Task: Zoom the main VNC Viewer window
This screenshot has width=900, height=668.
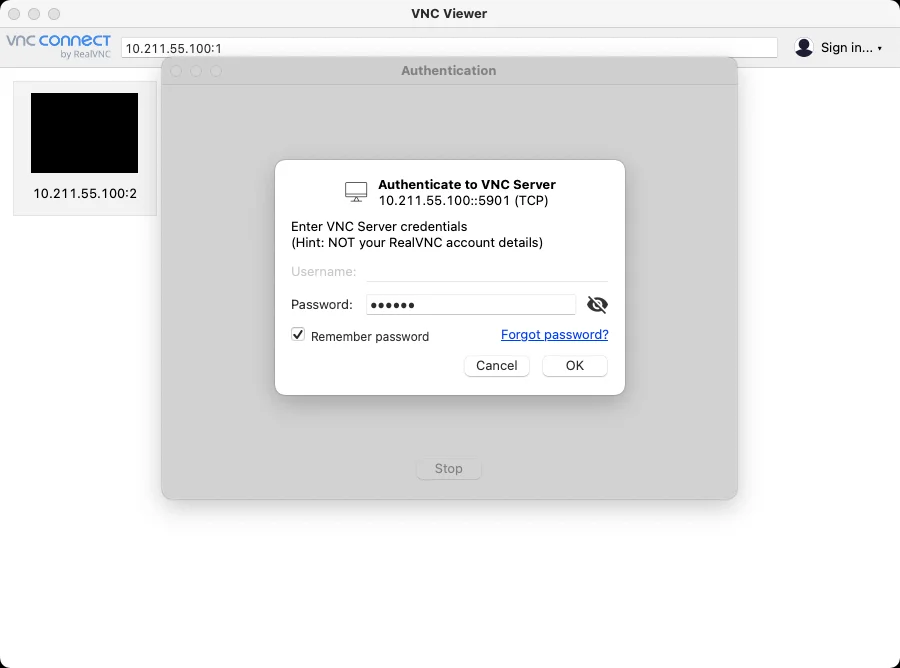Action: coord(53,13)
